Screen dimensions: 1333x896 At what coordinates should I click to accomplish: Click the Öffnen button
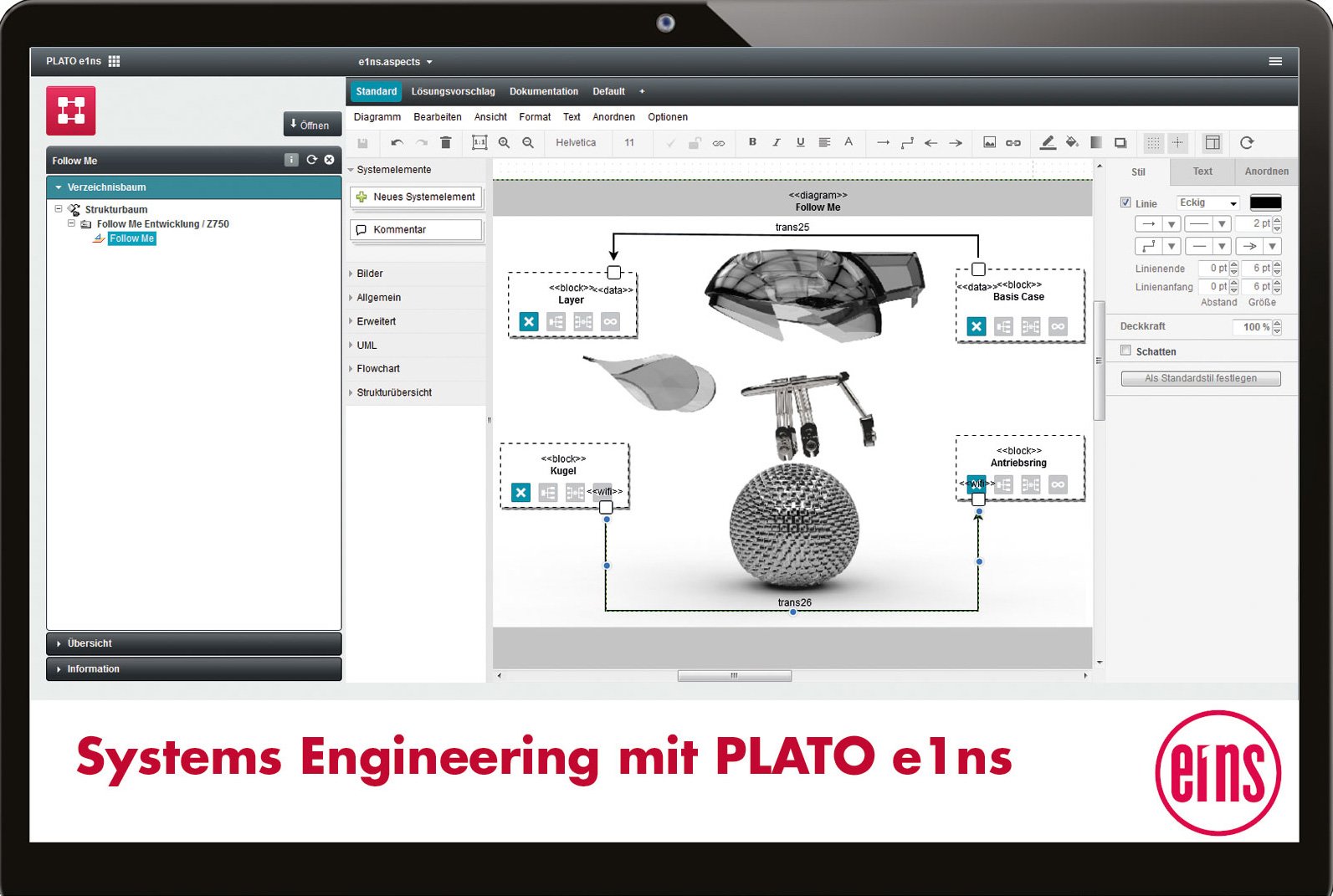(312, 125)
